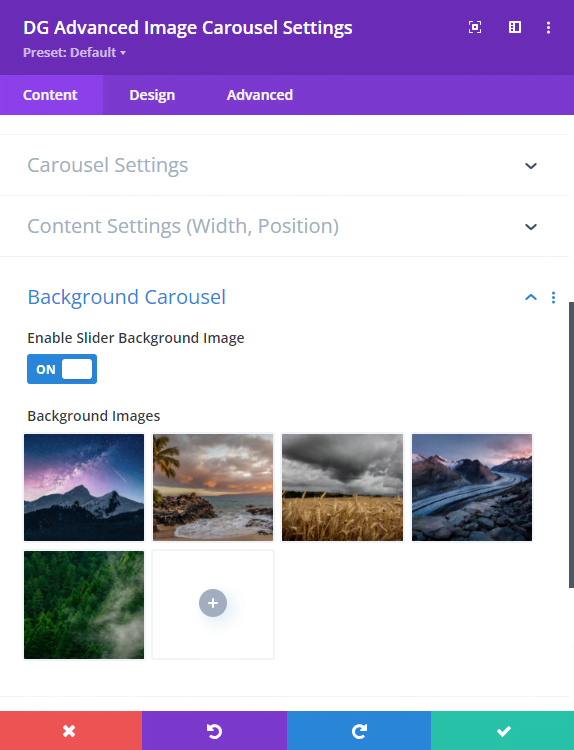Screen dimensions: 574x750
Task: Click the expand modal fullscreen icon
Action: tap(475, 27)
